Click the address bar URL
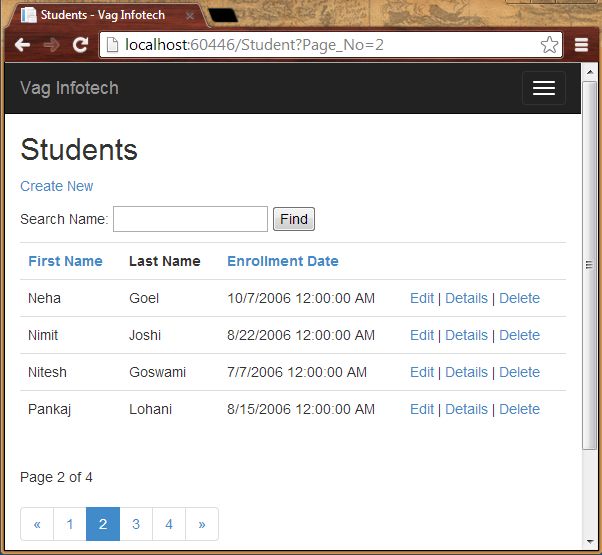This screenshot has width=602, height=555. pyautogui.click(x=254, y=45)
